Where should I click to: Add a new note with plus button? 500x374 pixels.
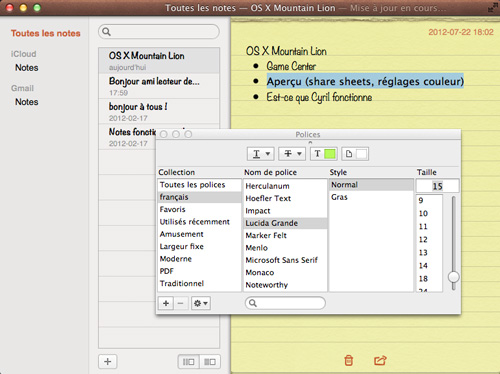point(108,362)
